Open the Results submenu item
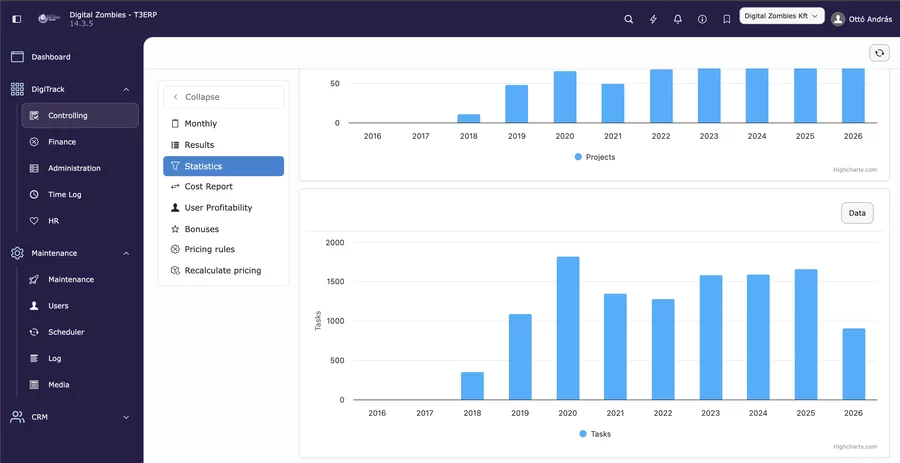900x463 pixels. (223, 145)
